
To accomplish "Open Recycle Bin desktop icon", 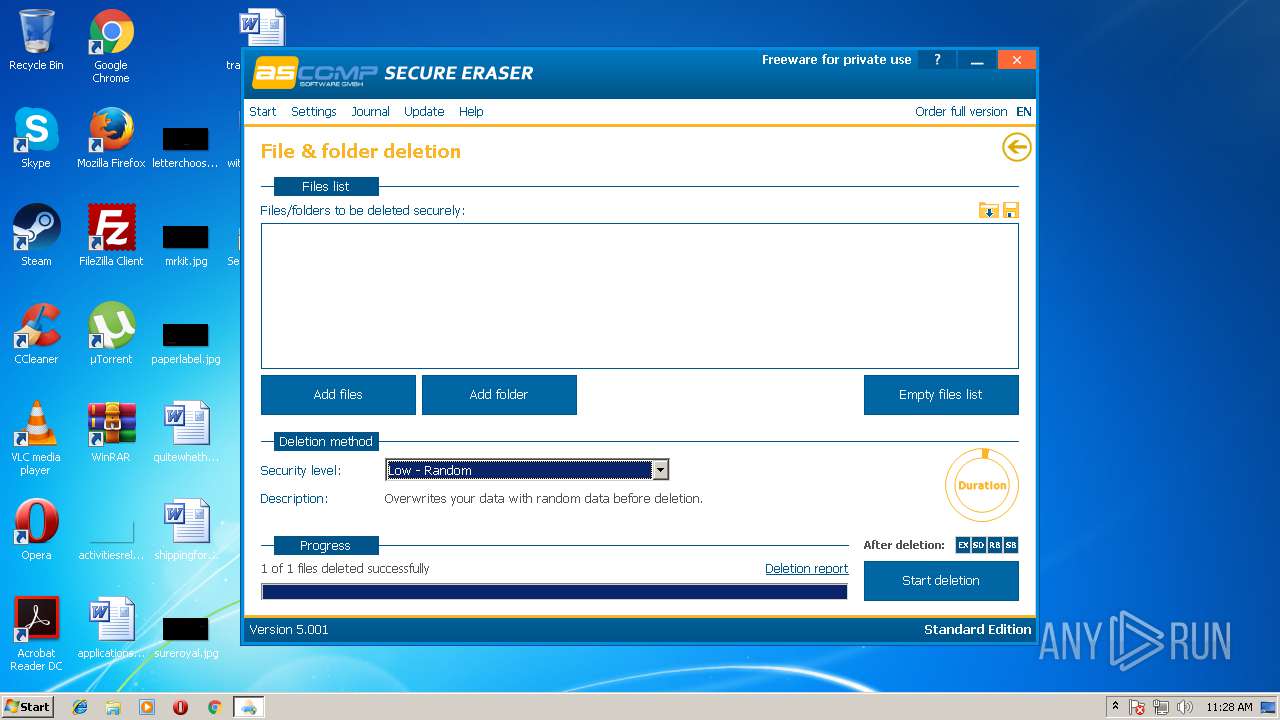I will point(36,40).
